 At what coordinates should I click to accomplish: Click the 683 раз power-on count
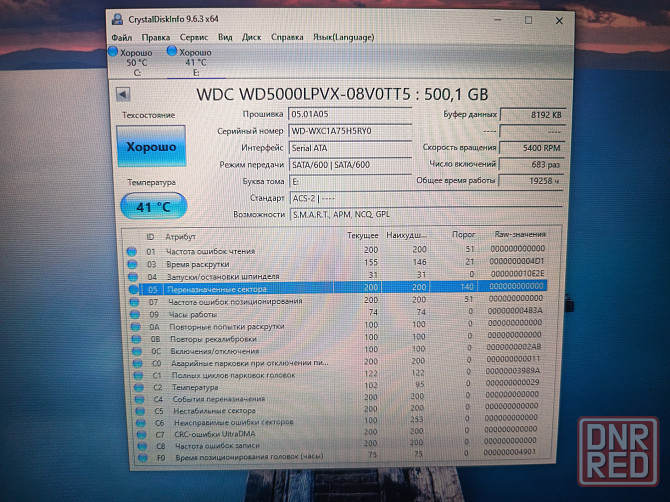click(531, 164)
